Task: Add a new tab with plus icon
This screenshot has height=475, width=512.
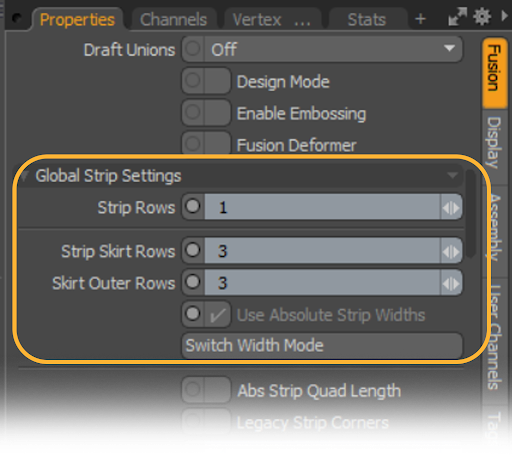Action: pos(420,19)
